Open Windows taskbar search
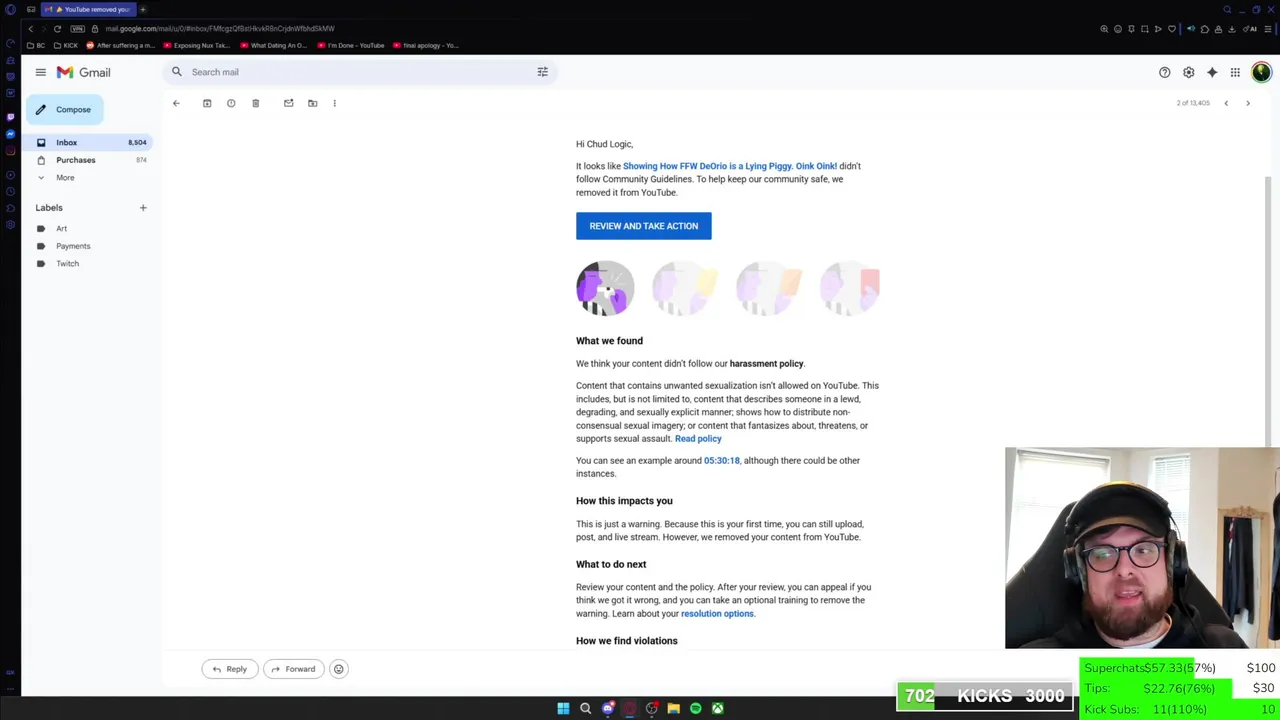This screenshot has height=720, width=1280. [x=585, y=709]
